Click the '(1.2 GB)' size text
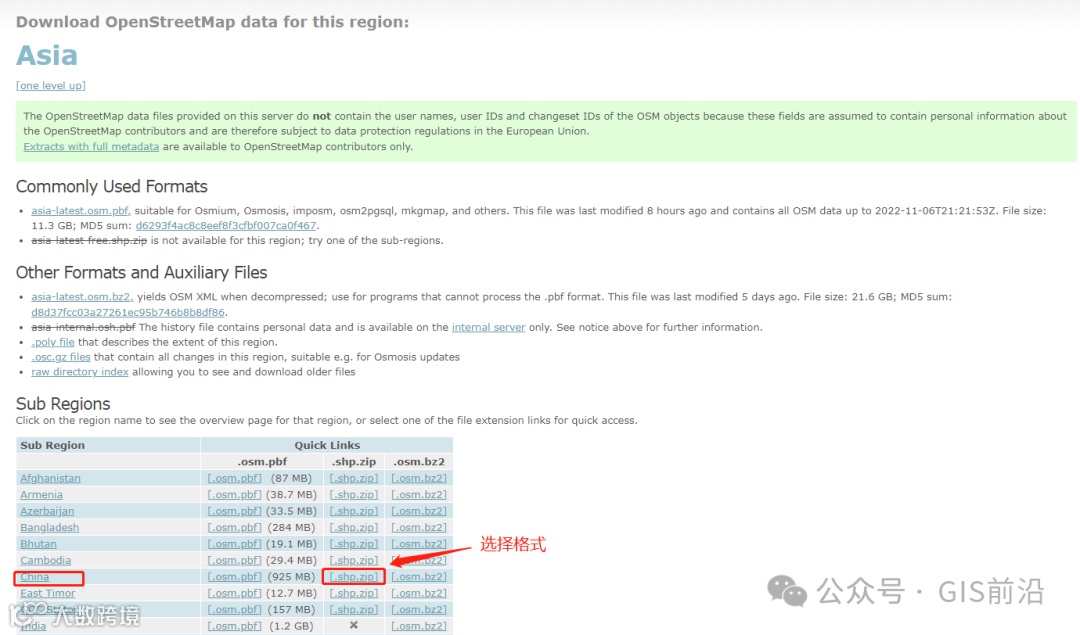 293,626
